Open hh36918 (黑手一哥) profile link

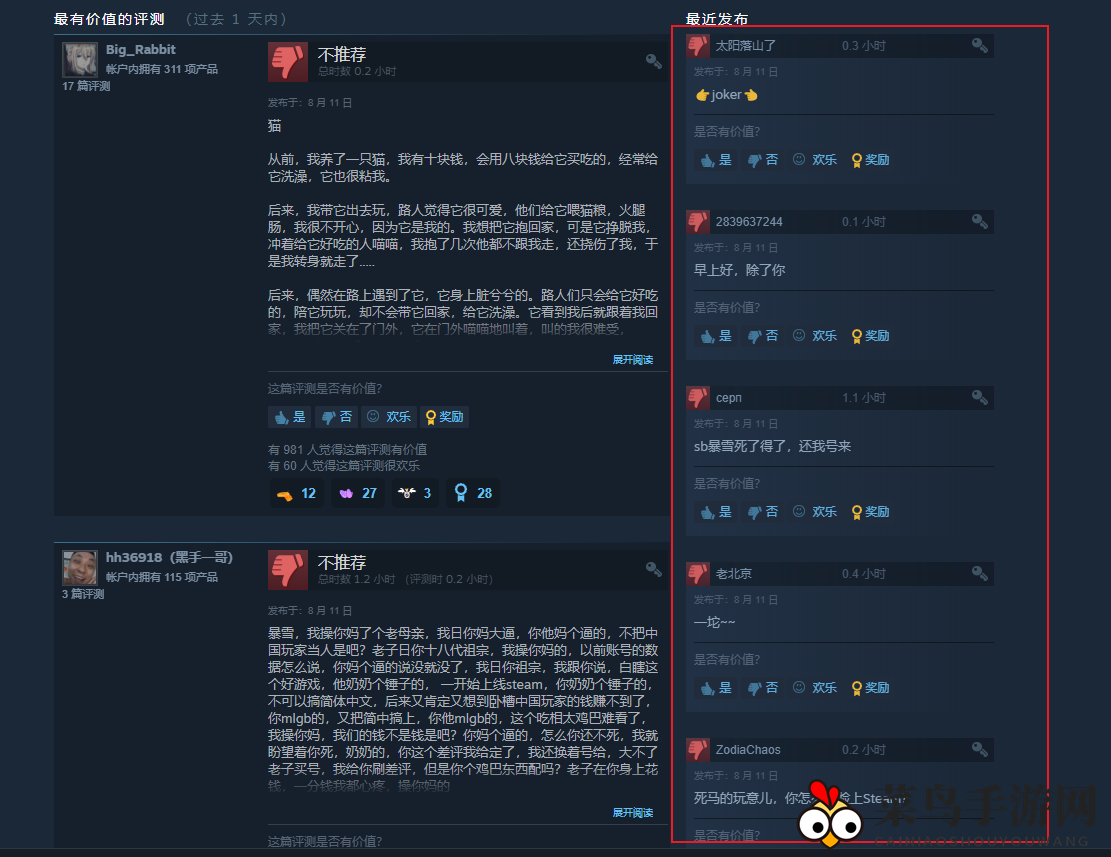click(169, 557)
